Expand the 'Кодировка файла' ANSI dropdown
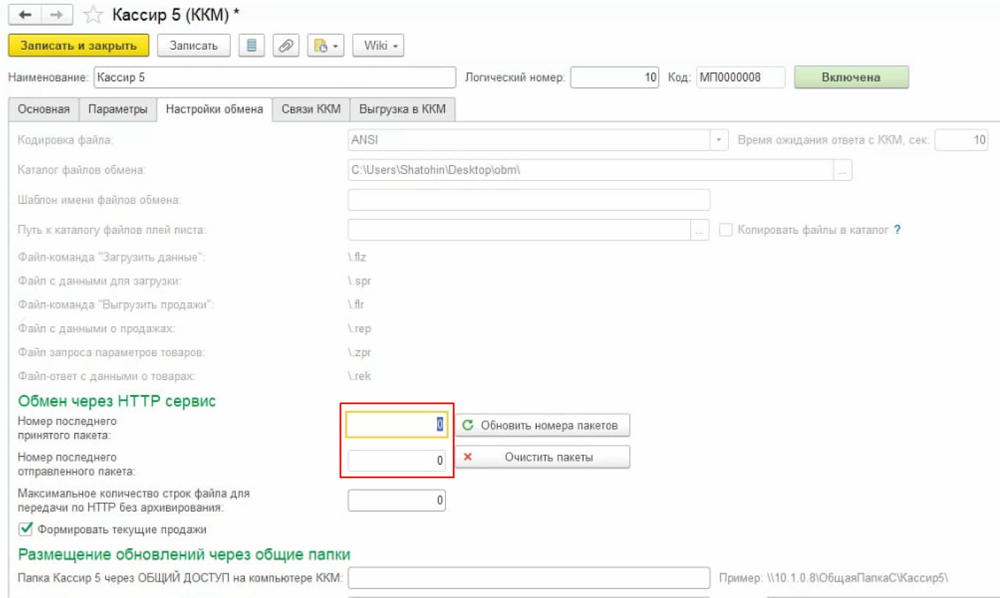The height and width of the screenshot is (598, 1000). (717, 141)
